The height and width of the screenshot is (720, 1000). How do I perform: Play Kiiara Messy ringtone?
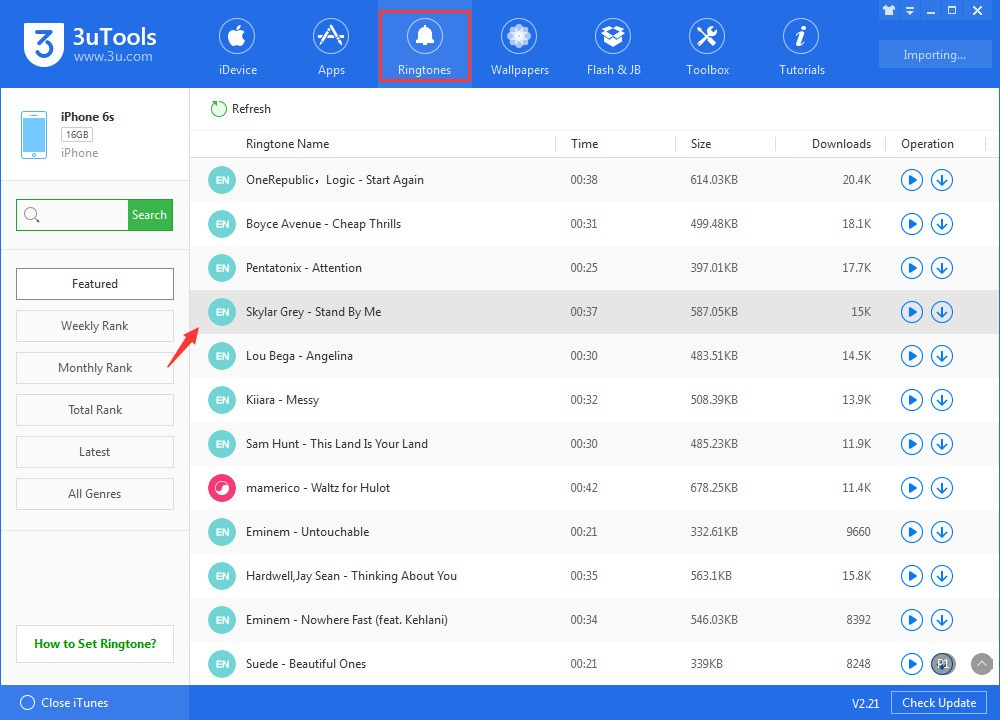tap(911, 400)
